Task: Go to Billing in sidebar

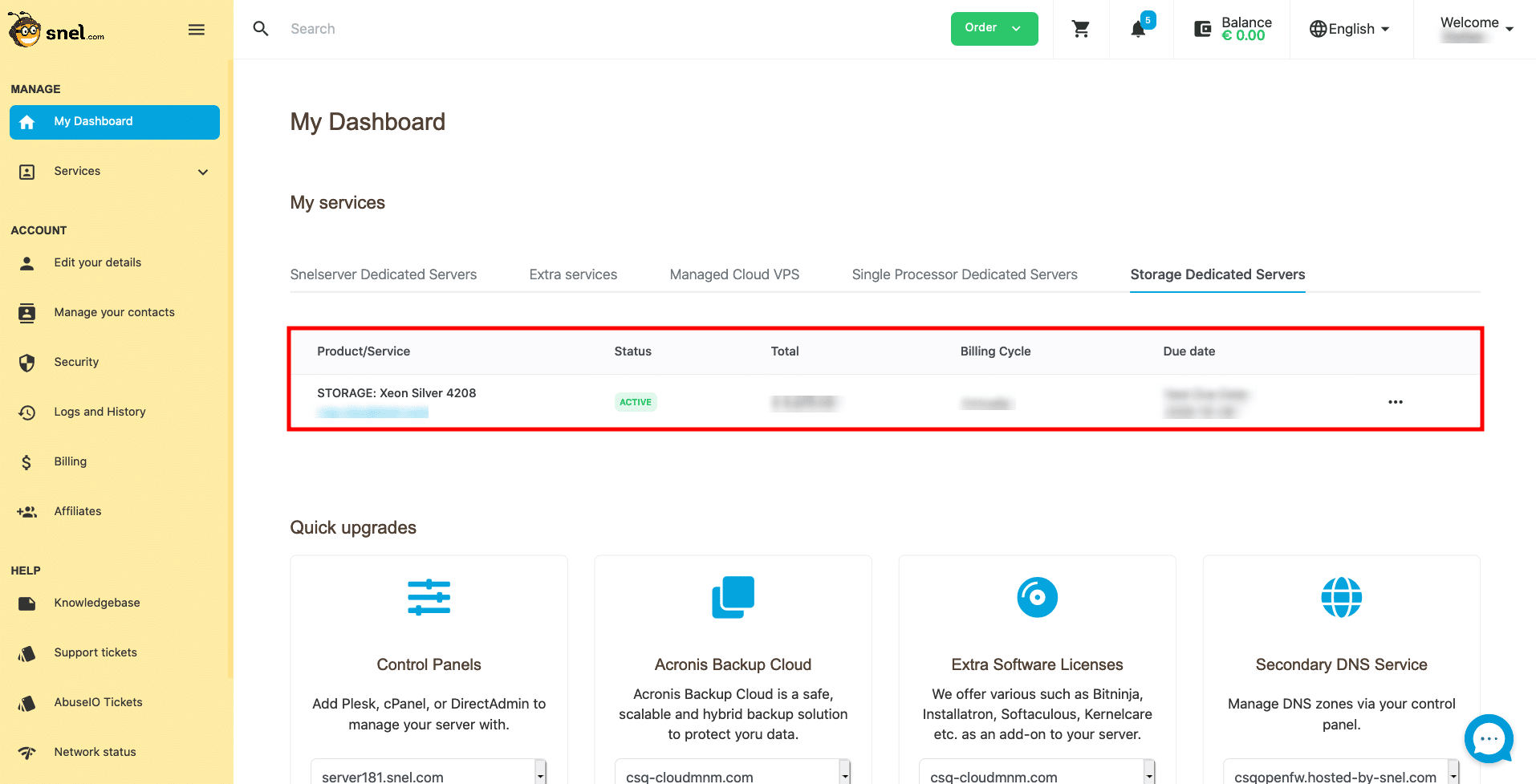Action: [x=71, y=461]
